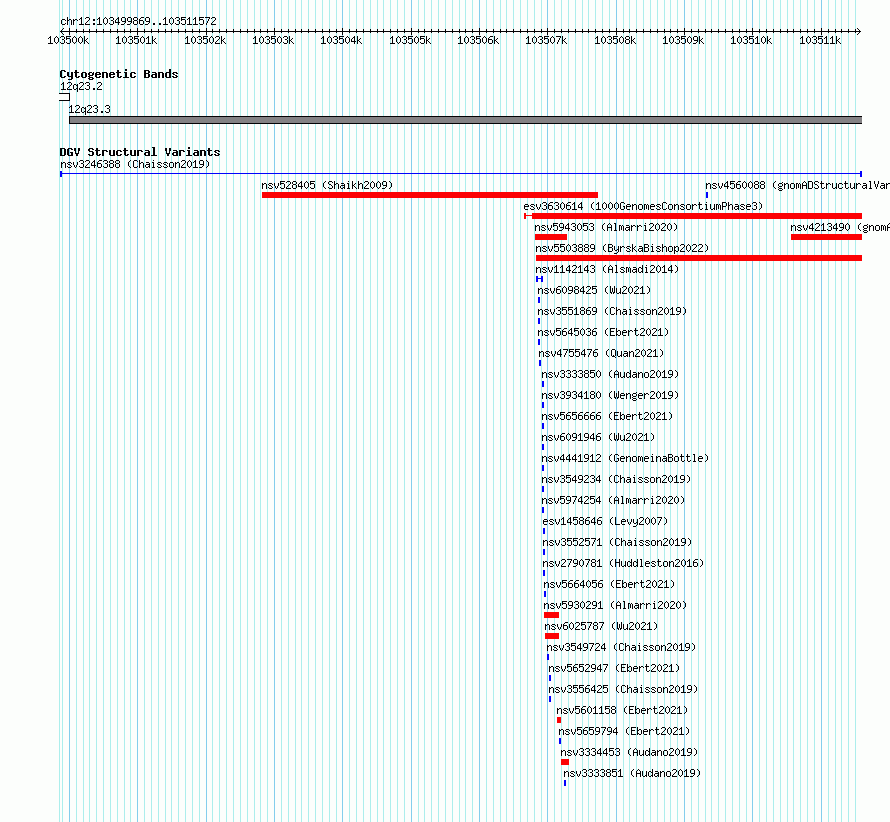Screen dimensions: 890x822
Task: Click the 103511k ruler position label
Action: (820, 40)
